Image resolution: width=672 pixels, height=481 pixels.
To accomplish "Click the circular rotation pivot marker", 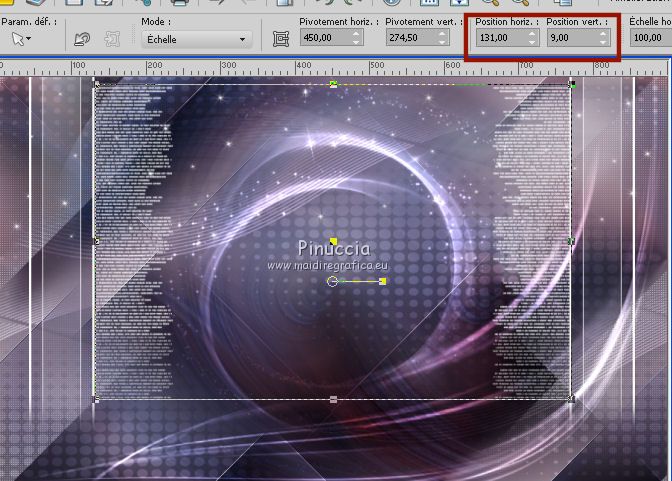I will click(x=332, y=281).
